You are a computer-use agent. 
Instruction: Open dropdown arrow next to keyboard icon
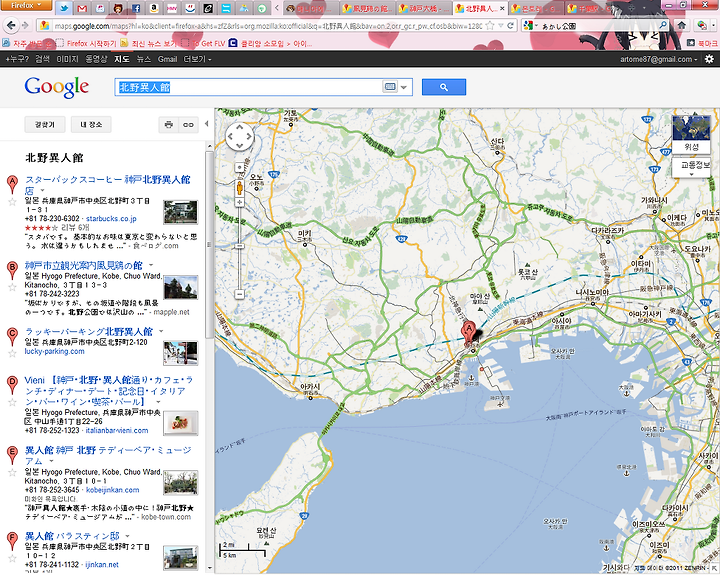point(404,87)
